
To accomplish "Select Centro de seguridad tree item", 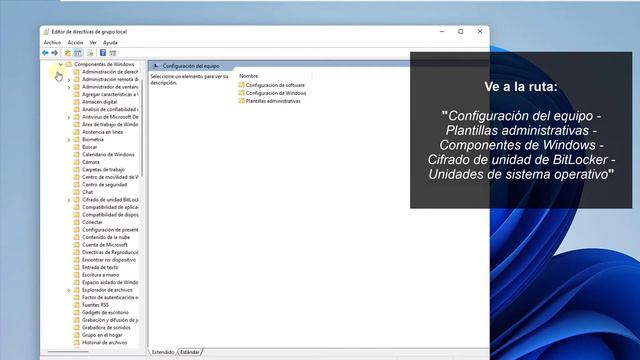I will pos(104,185).
